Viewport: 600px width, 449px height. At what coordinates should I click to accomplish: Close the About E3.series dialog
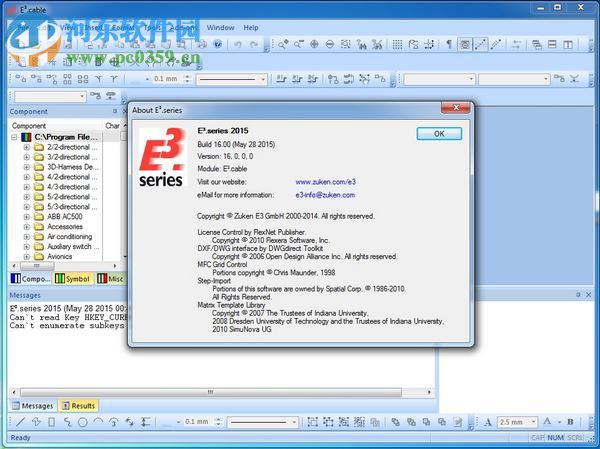point(455,108)
